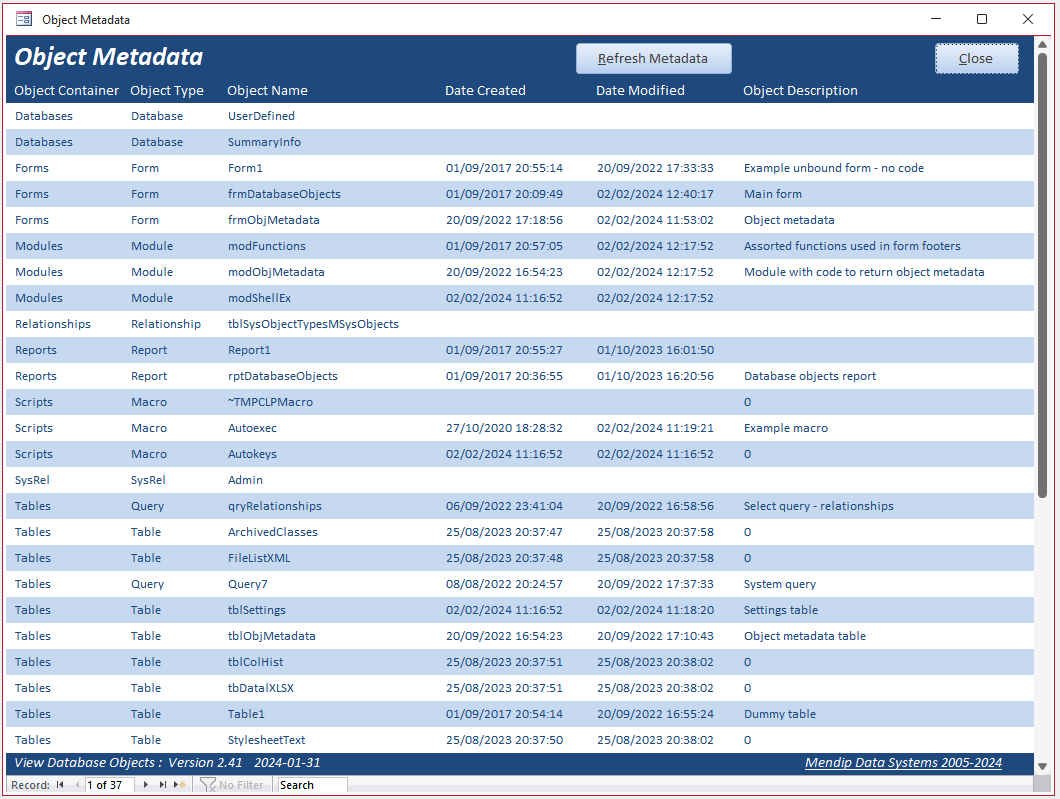
Task: Click the vertical scrollbar up arrow
Action: coord(1042,45)
